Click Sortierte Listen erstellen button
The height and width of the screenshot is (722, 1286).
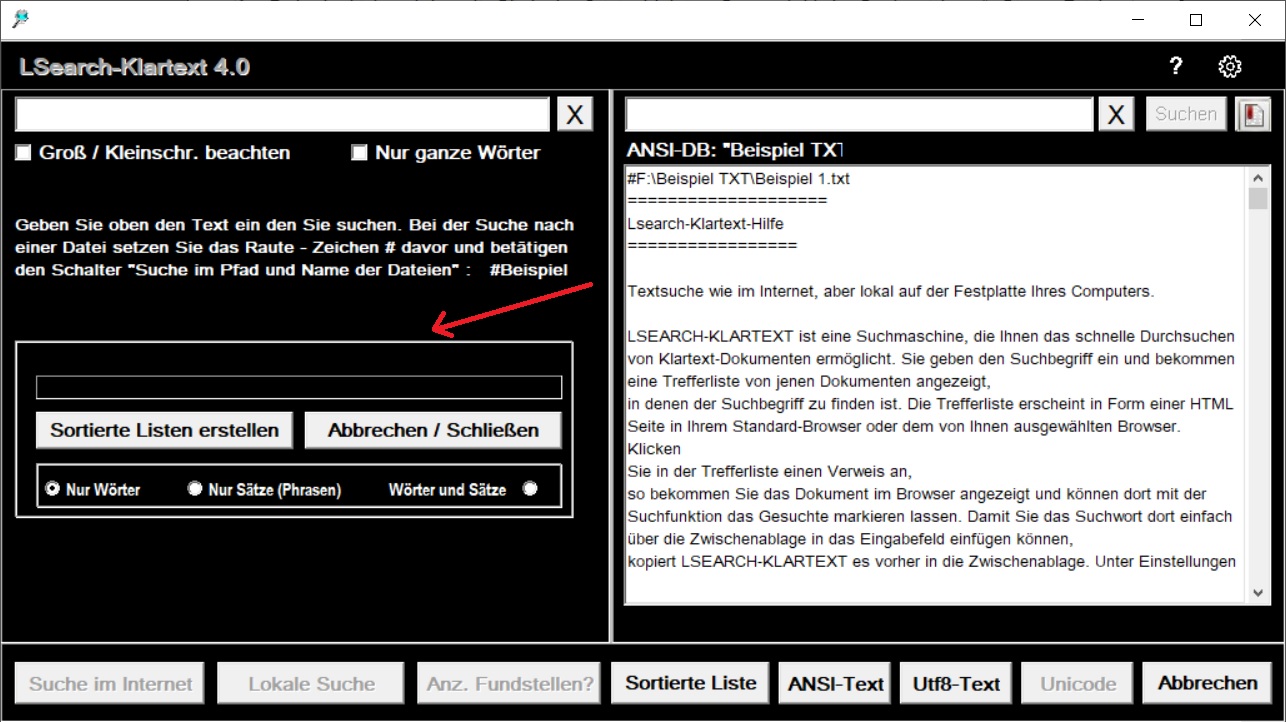pos(165,430)
